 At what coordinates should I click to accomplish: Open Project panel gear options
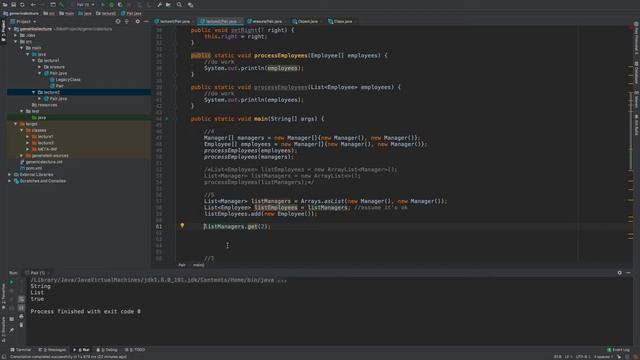coord(137,21)
